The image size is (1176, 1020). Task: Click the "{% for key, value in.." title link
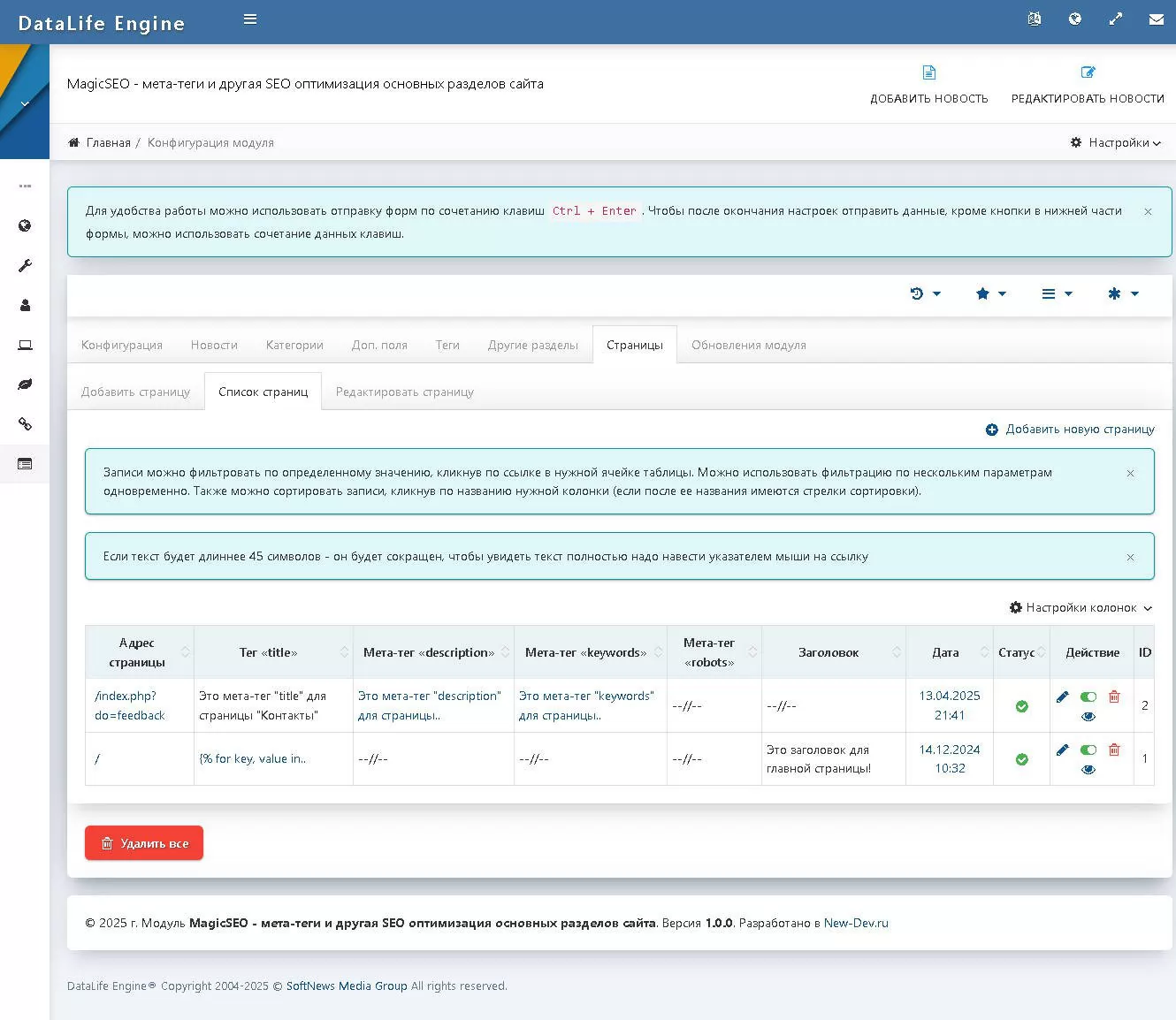tap(253, 759)
